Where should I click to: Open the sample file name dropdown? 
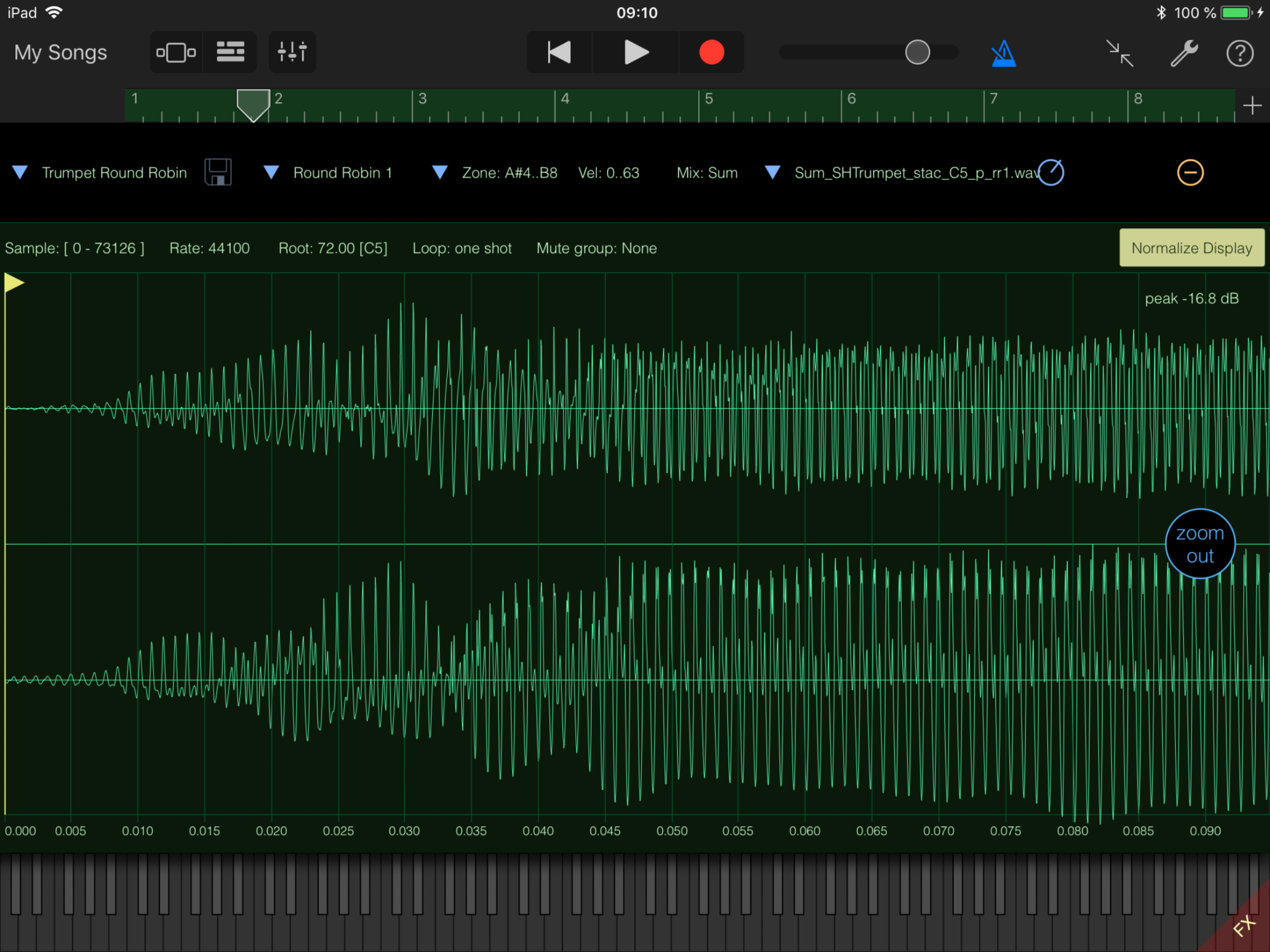[x=773, y=172]
